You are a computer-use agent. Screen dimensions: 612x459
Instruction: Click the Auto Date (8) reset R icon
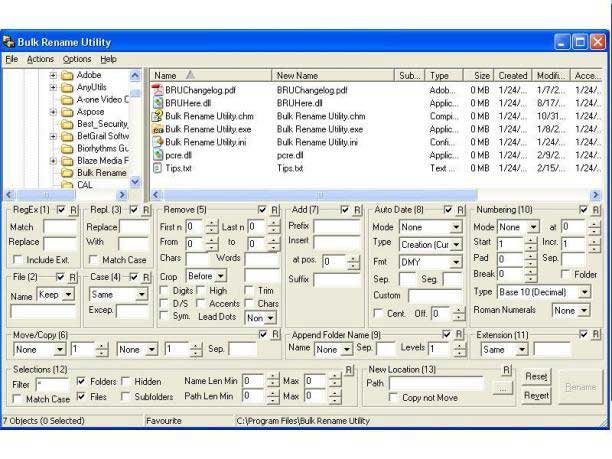click(x=461, y=210)
